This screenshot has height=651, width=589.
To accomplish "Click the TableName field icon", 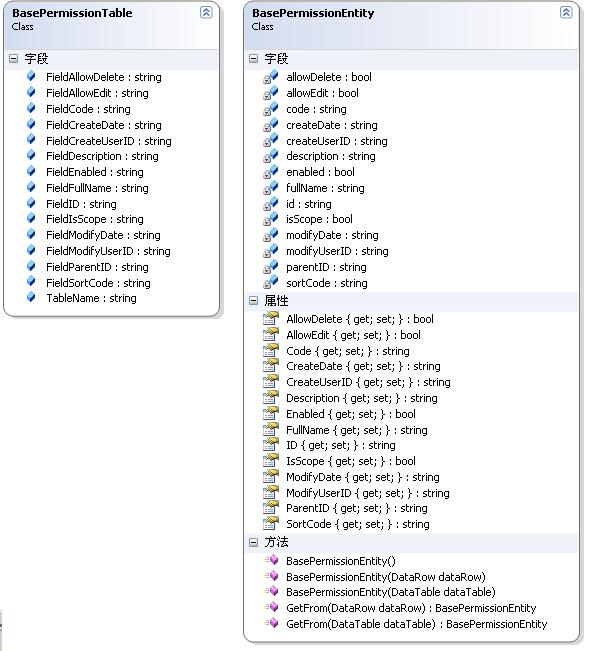I will click(x=31, y=297).
